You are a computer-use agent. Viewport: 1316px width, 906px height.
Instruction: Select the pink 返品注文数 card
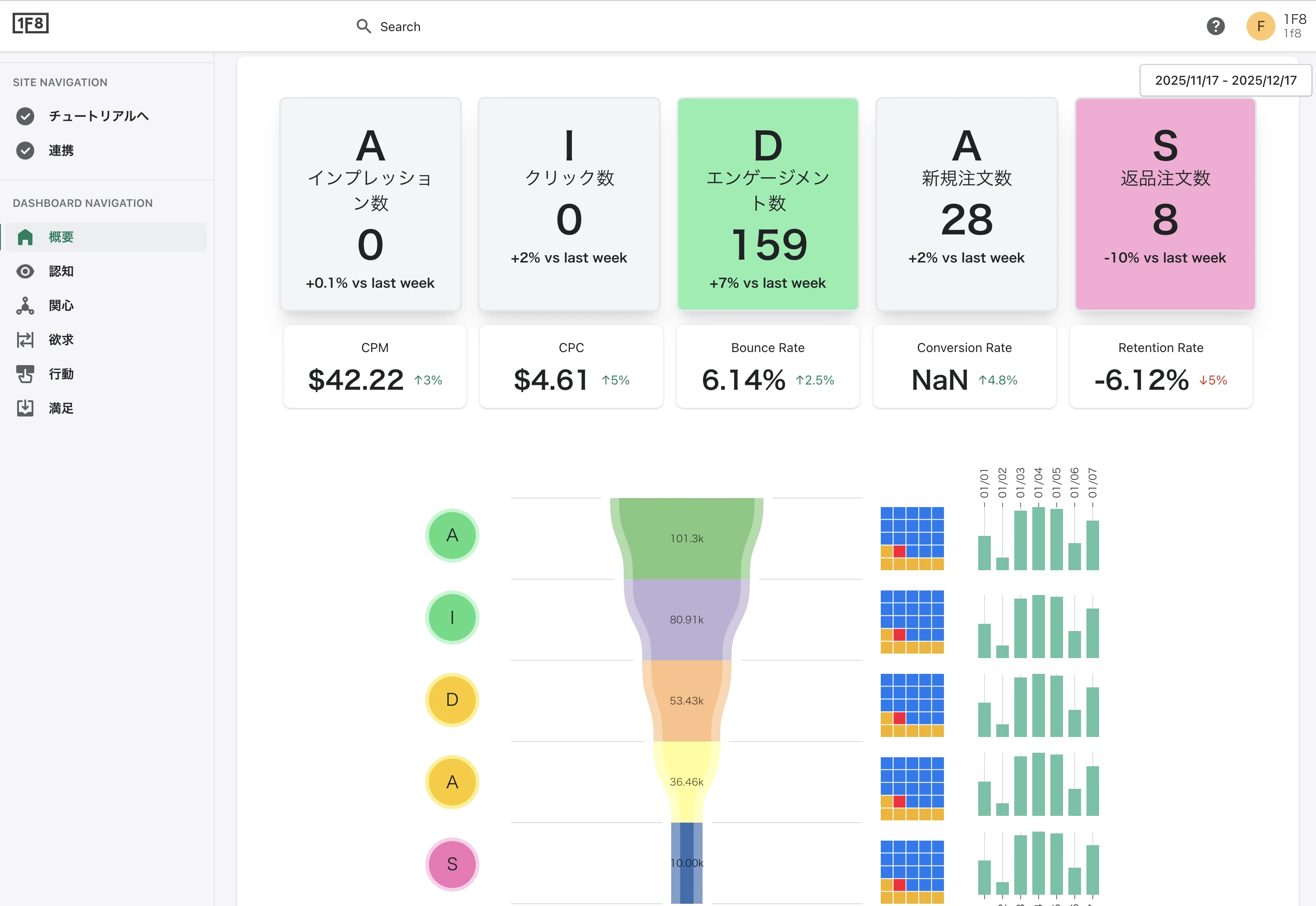coord(1164,204)
